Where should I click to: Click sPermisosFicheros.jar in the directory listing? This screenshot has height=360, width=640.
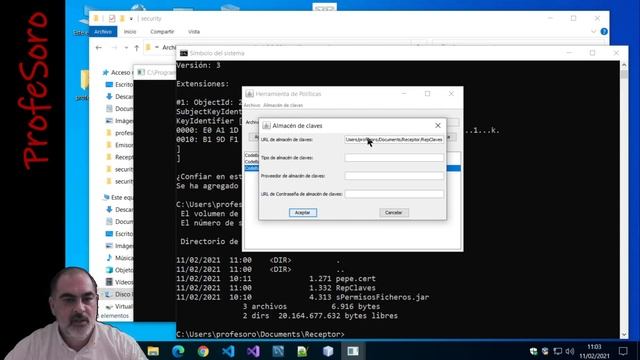pyautogui.click(x=382, y=297)
